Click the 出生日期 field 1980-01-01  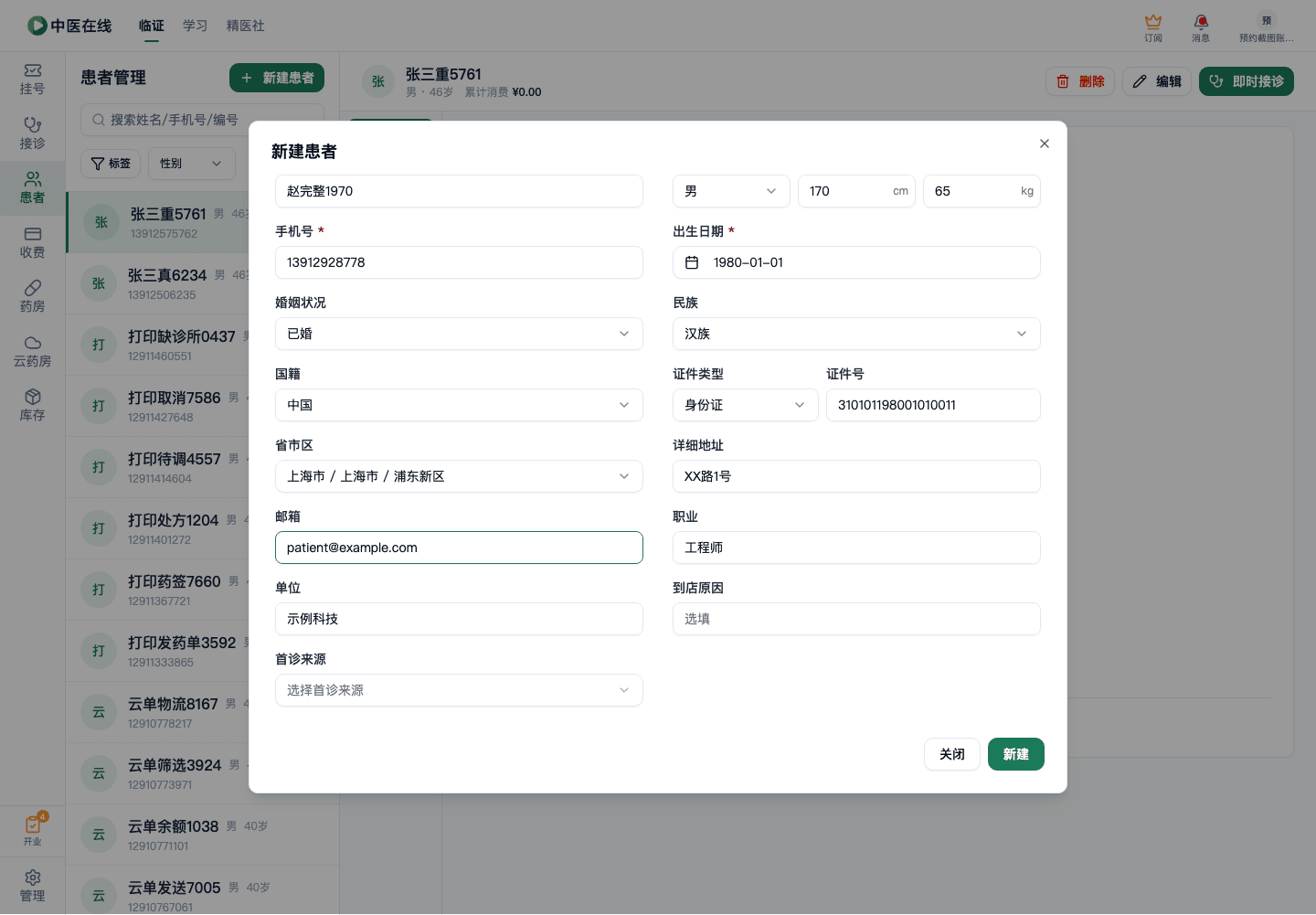point(856,262)
